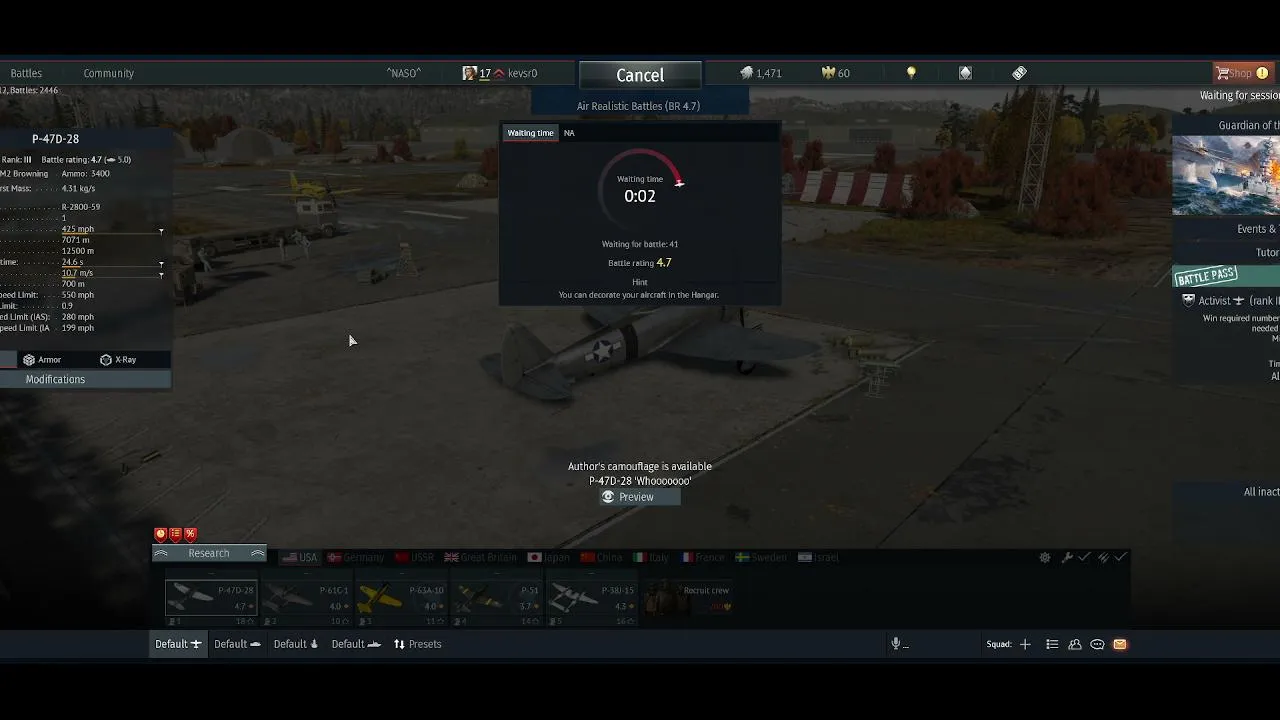Add a squad member with plus icon
Viewport: 1280px width, 720px height.
click(x=1025, y=644)
